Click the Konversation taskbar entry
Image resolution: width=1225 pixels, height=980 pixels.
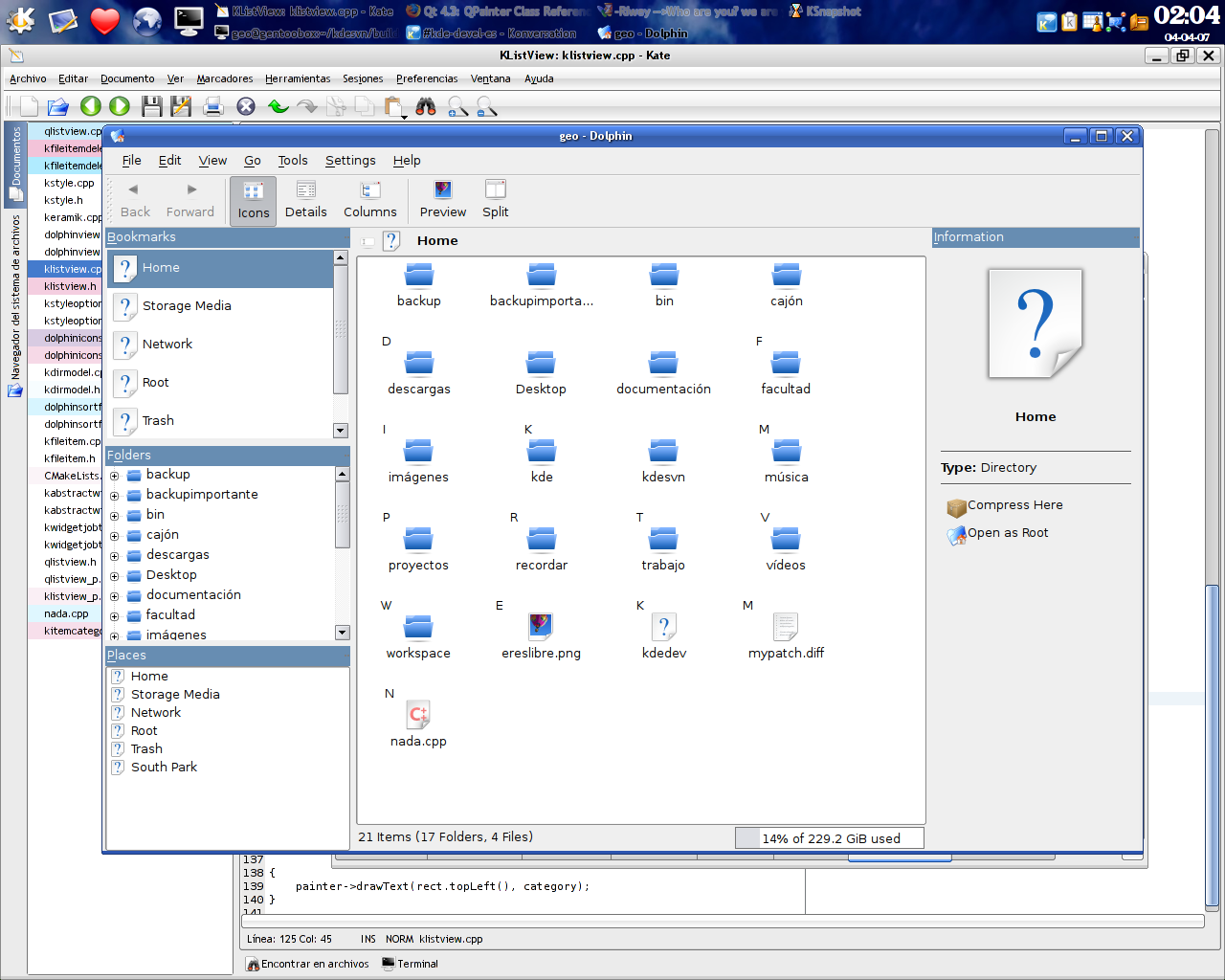pos(491,33)
